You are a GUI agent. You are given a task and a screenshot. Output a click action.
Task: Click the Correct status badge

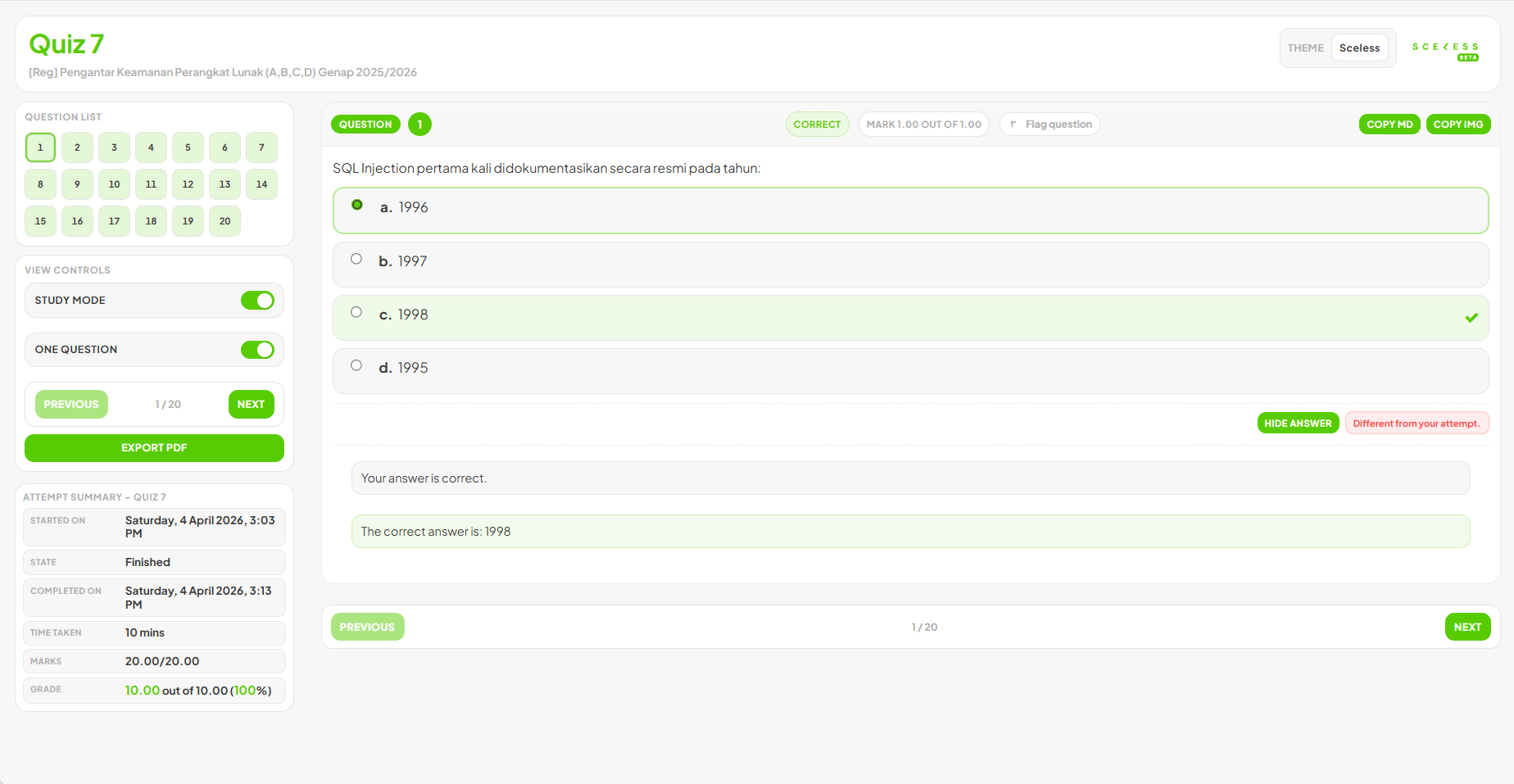817,125
